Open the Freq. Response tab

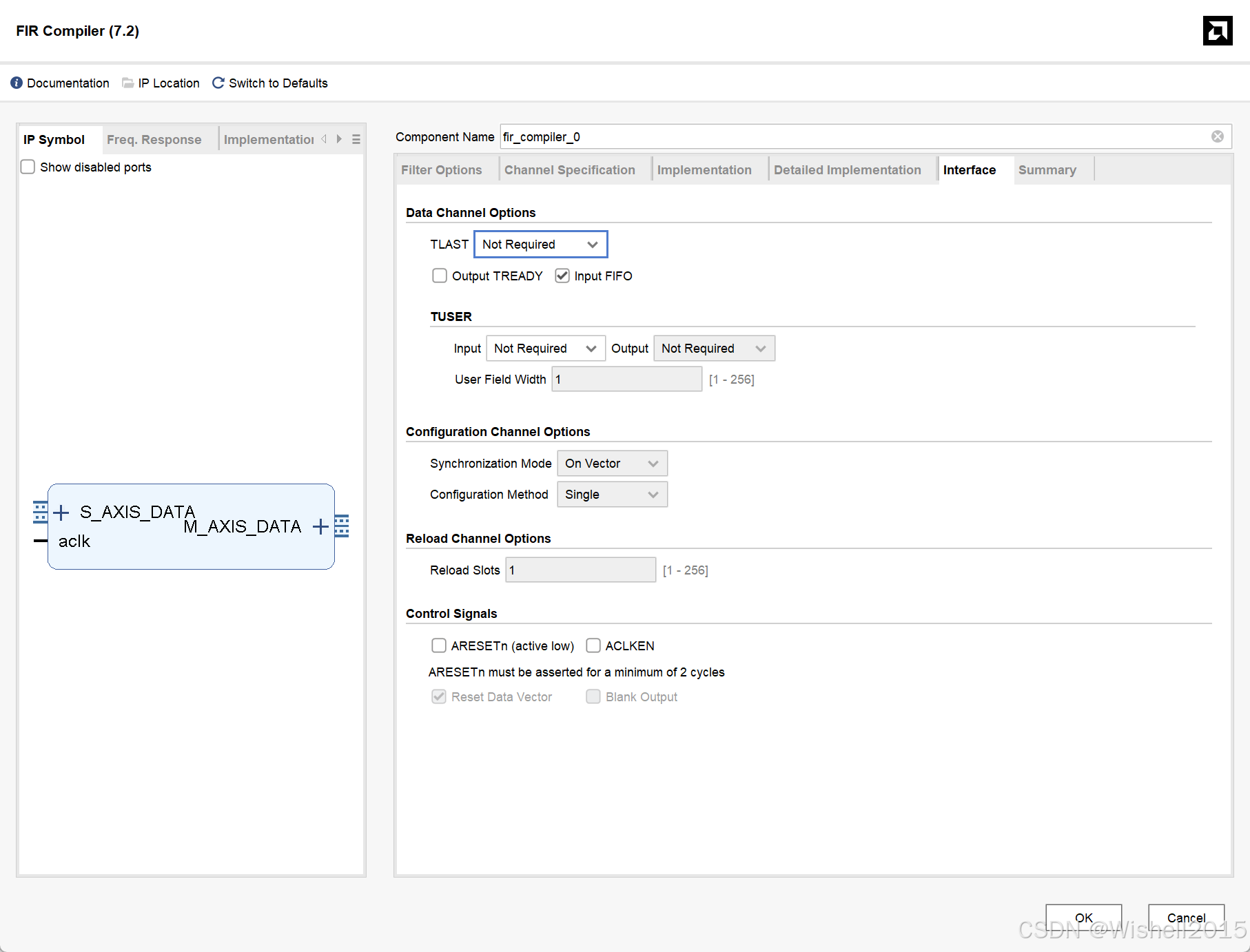tap(154, 140)
